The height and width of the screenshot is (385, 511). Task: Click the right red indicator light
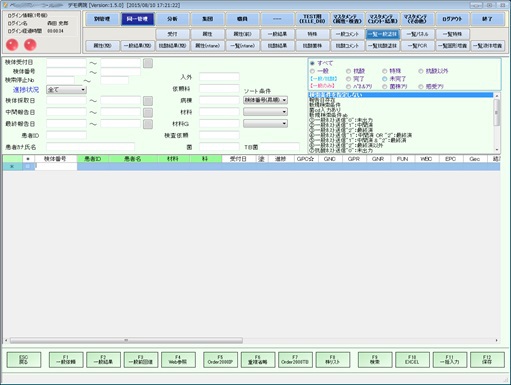coord(30,45)
